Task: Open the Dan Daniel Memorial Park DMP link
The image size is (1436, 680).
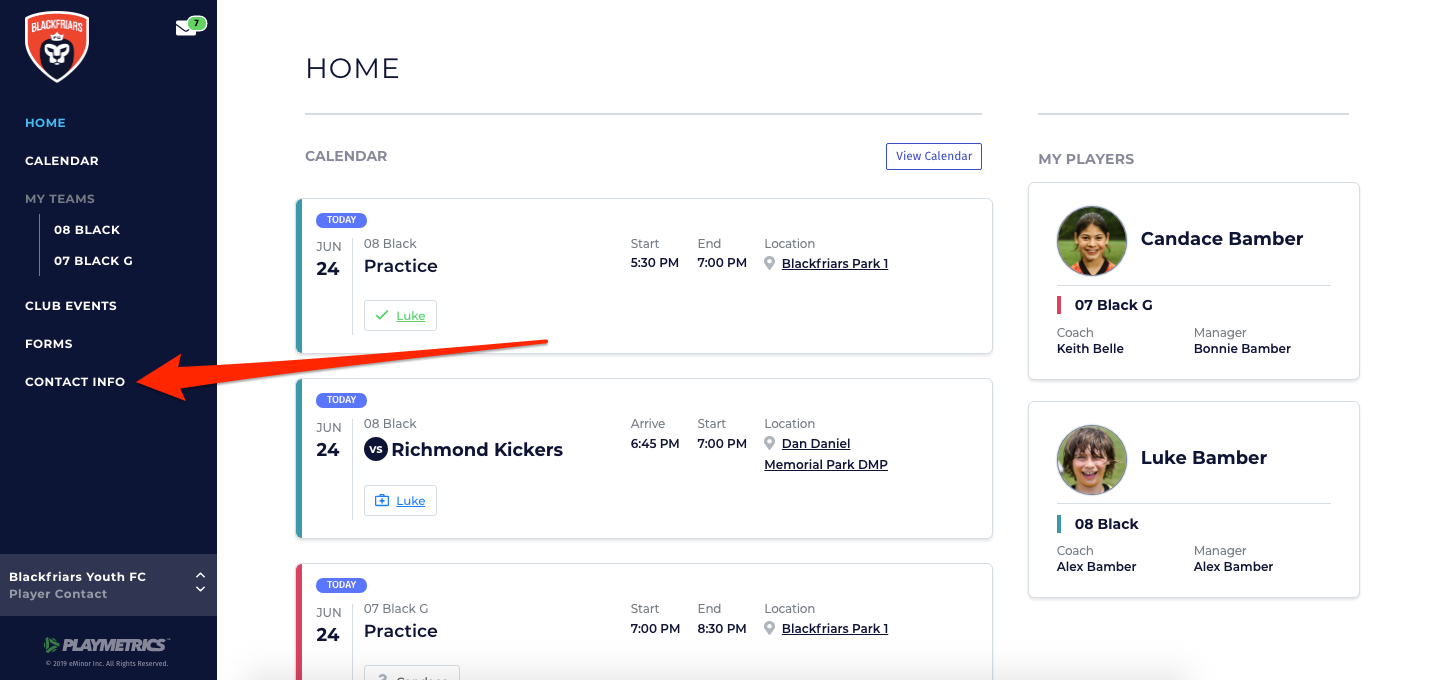Action: click(825, 454)
